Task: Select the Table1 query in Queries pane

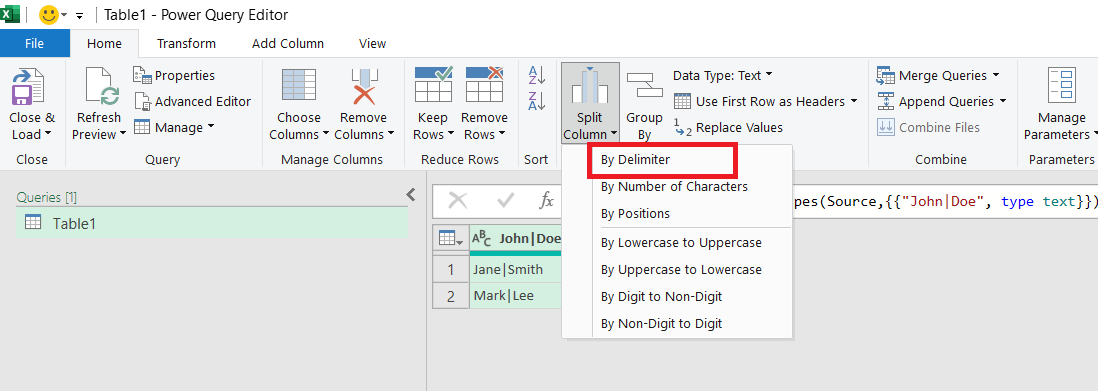Action: [212, 224]
